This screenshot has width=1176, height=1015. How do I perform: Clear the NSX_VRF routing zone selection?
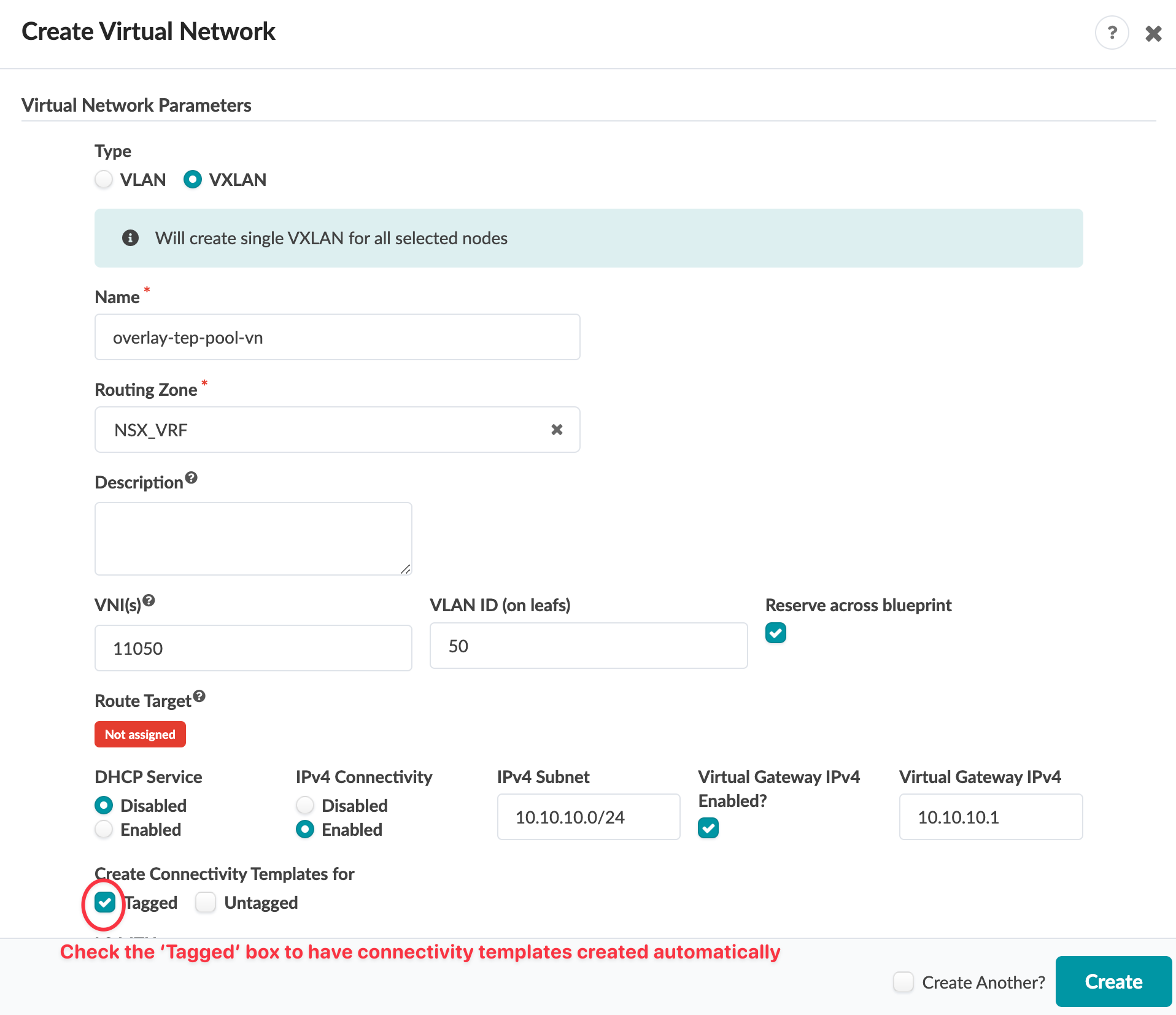tap(557, 430)
